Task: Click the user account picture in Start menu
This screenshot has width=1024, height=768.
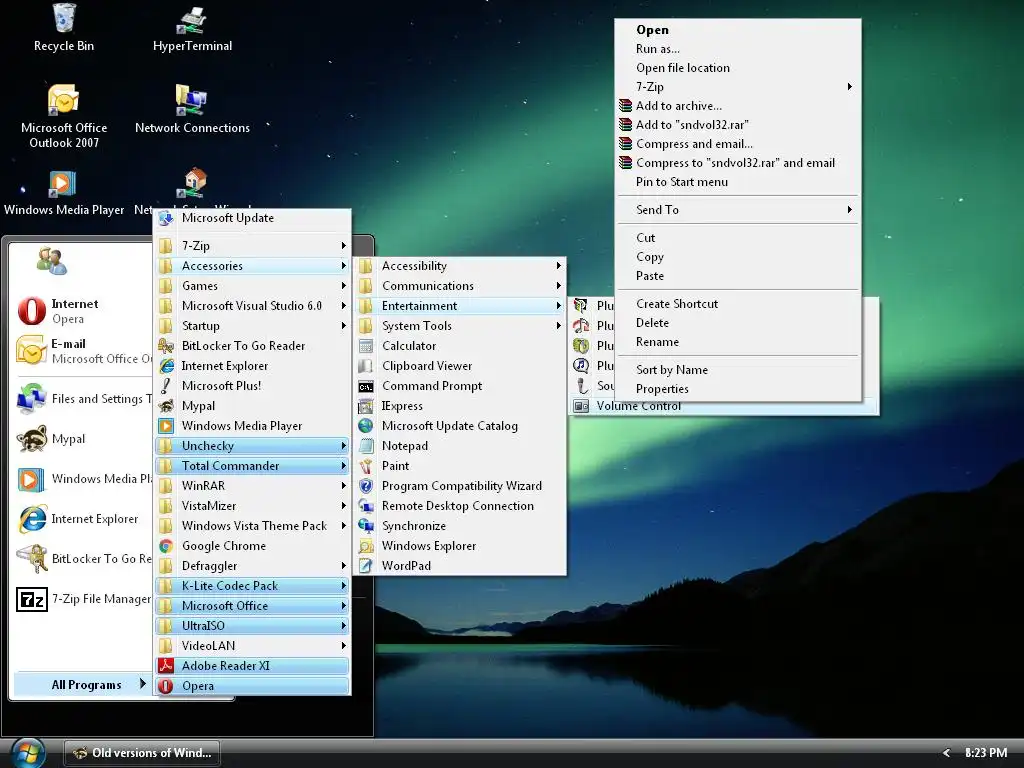Action: coord(52,261)
